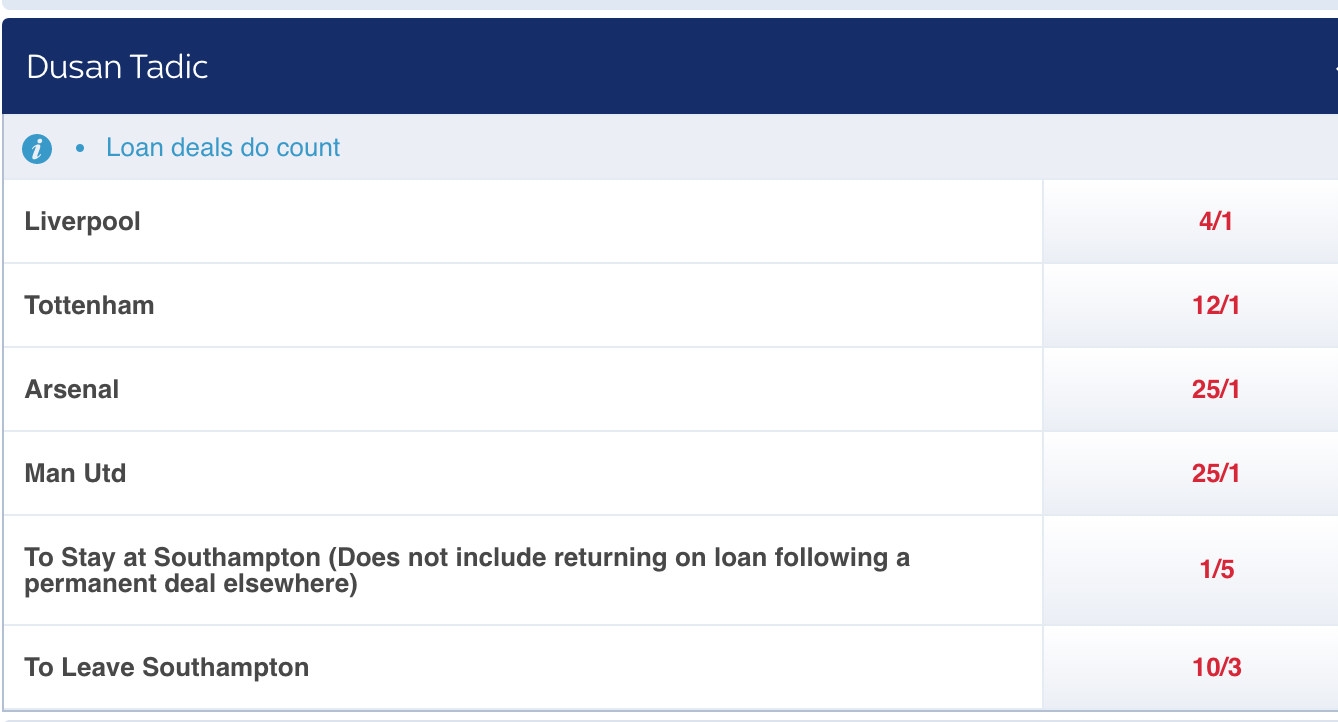The image size is (1338, 722).
Task: Click the To Leave Southampton label
Action: click(167, 667)
